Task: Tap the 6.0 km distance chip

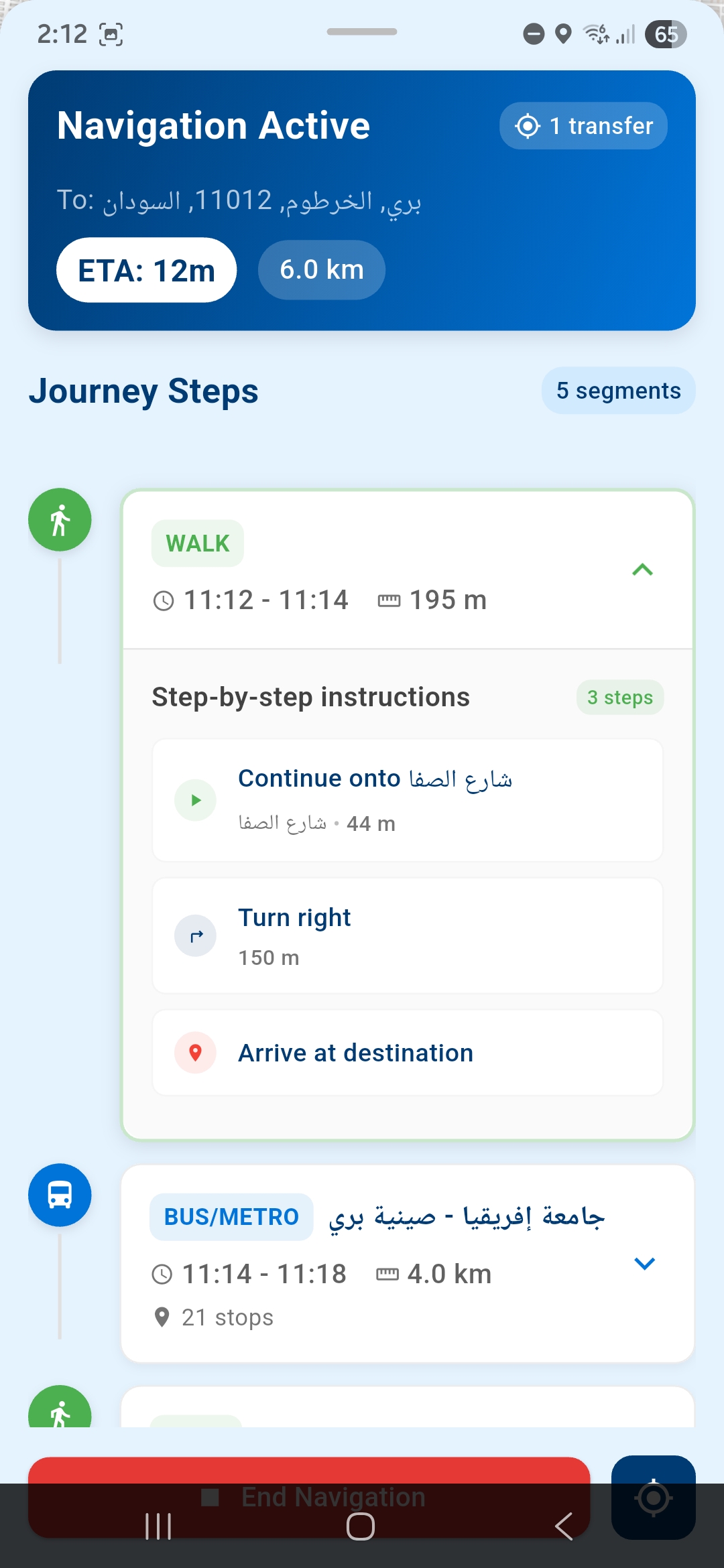Action: click(322, 270)
